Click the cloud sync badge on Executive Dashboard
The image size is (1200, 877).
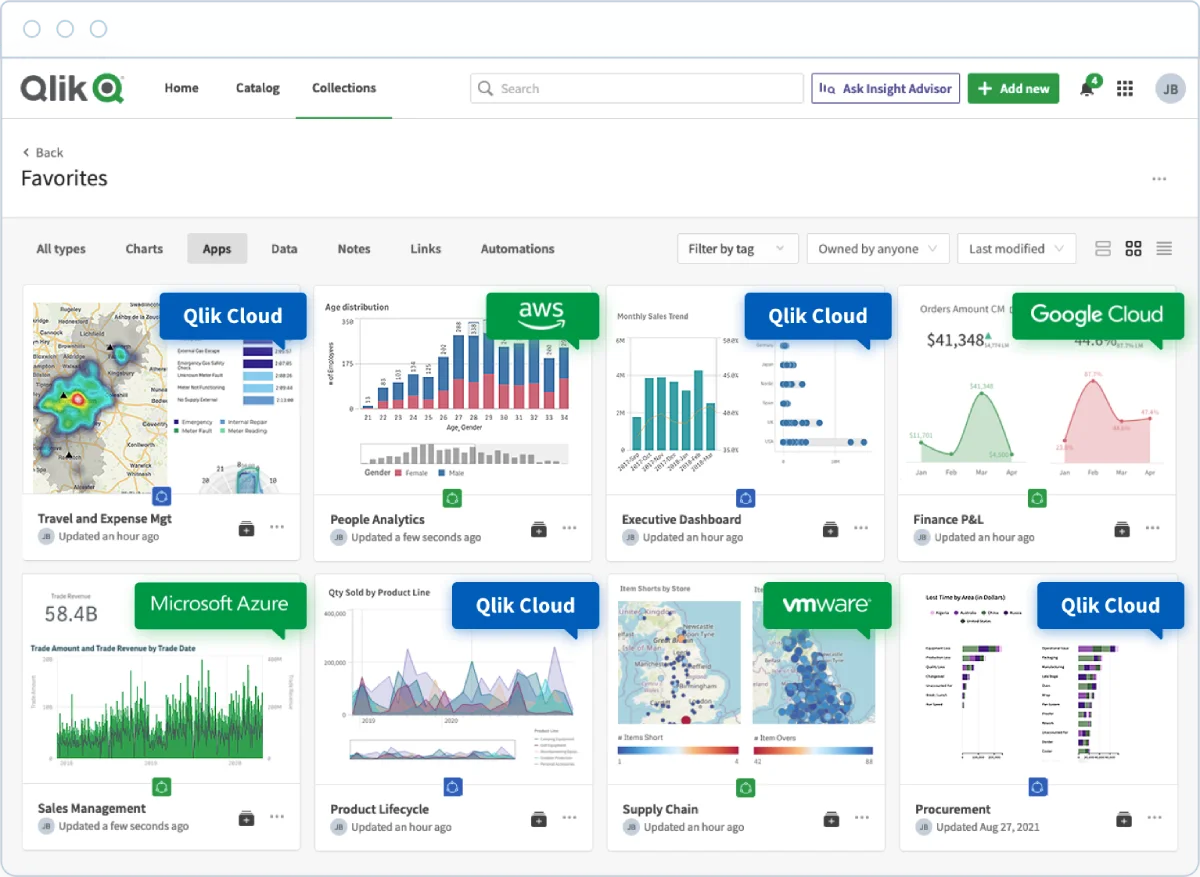coord(746,497)
